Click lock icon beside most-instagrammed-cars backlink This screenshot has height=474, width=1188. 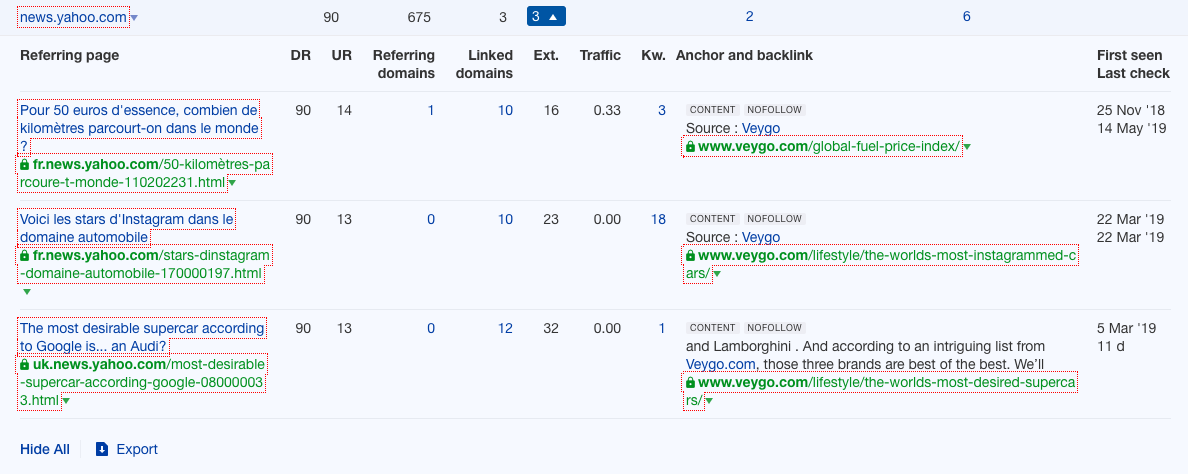[x=690, y=256]
